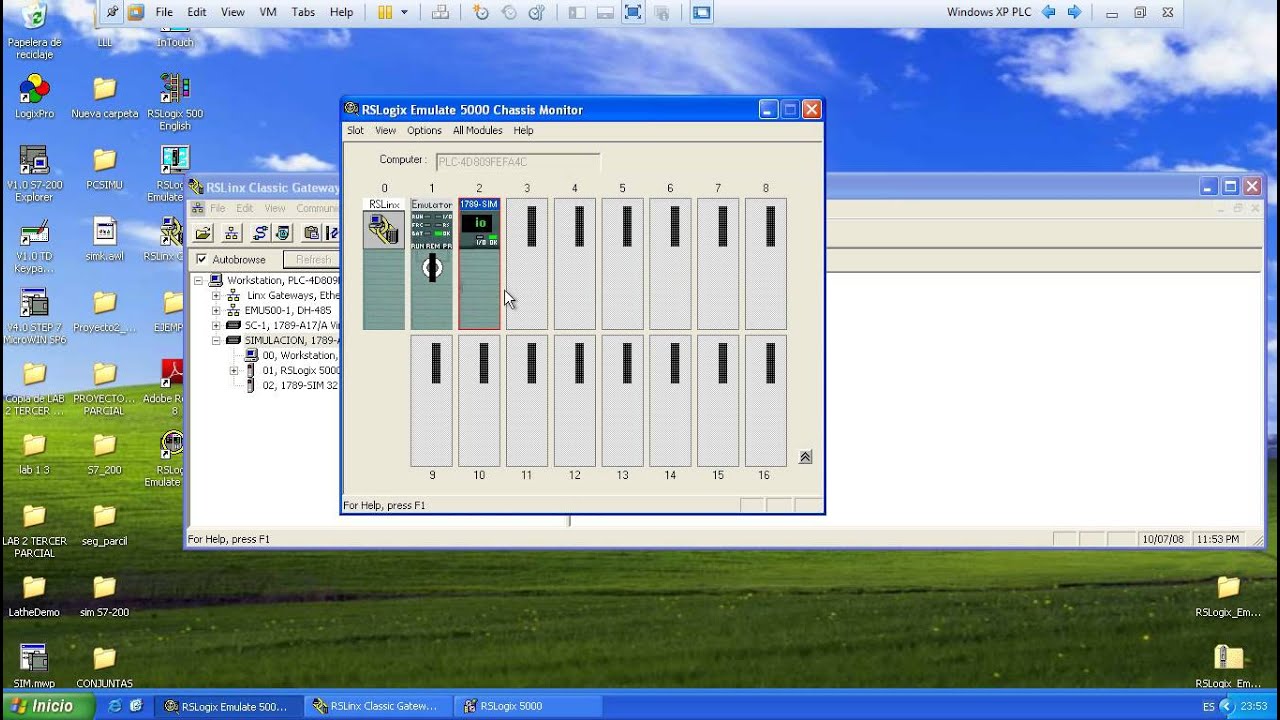Toggle the Autobrowse checkbox in RSLinx
Viewport: 1280px width, 720px height.
(x=202, y=259)
